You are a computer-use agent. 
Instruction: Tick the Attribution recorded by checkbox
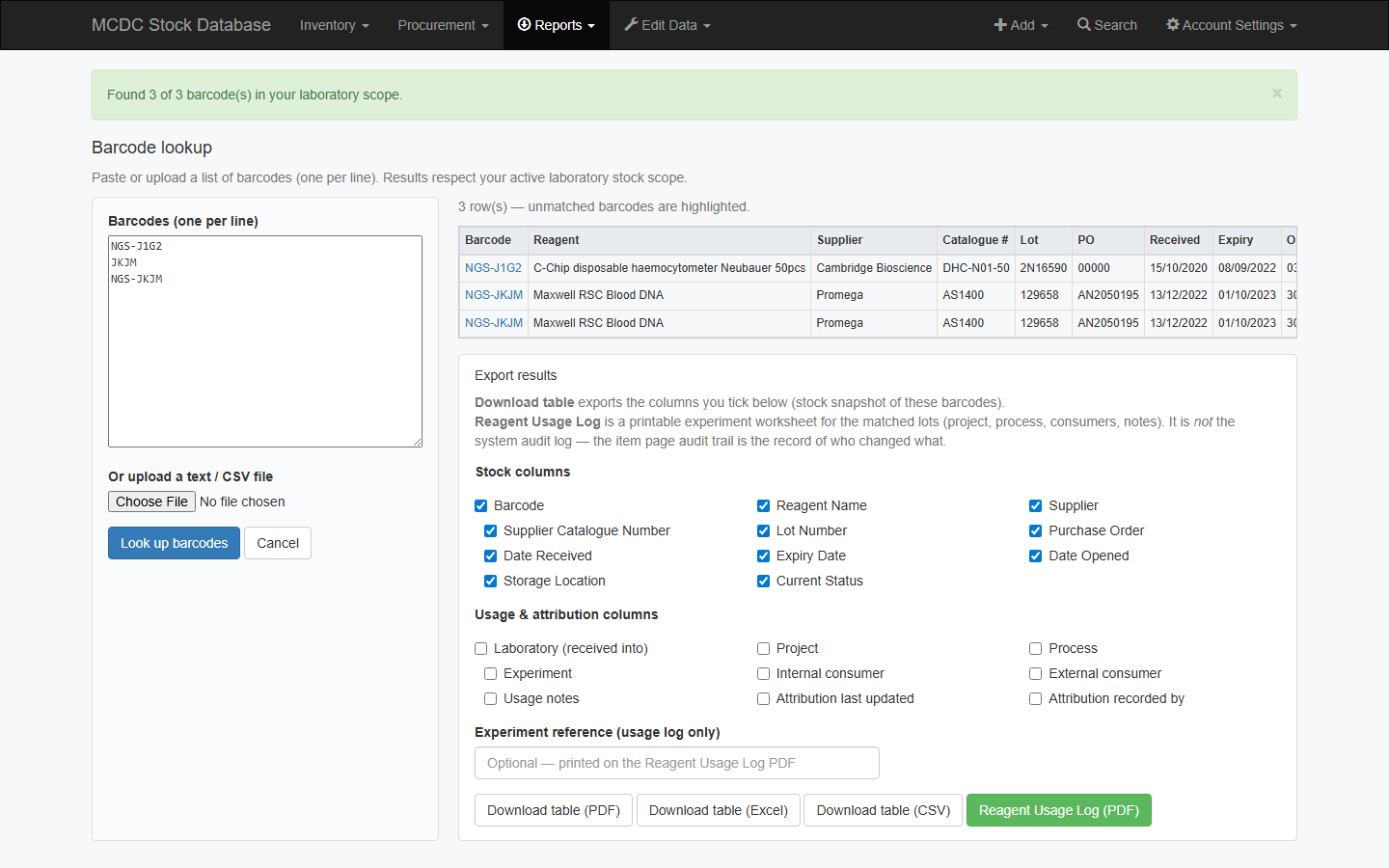pyautogui.click(x=1035, y=698)
